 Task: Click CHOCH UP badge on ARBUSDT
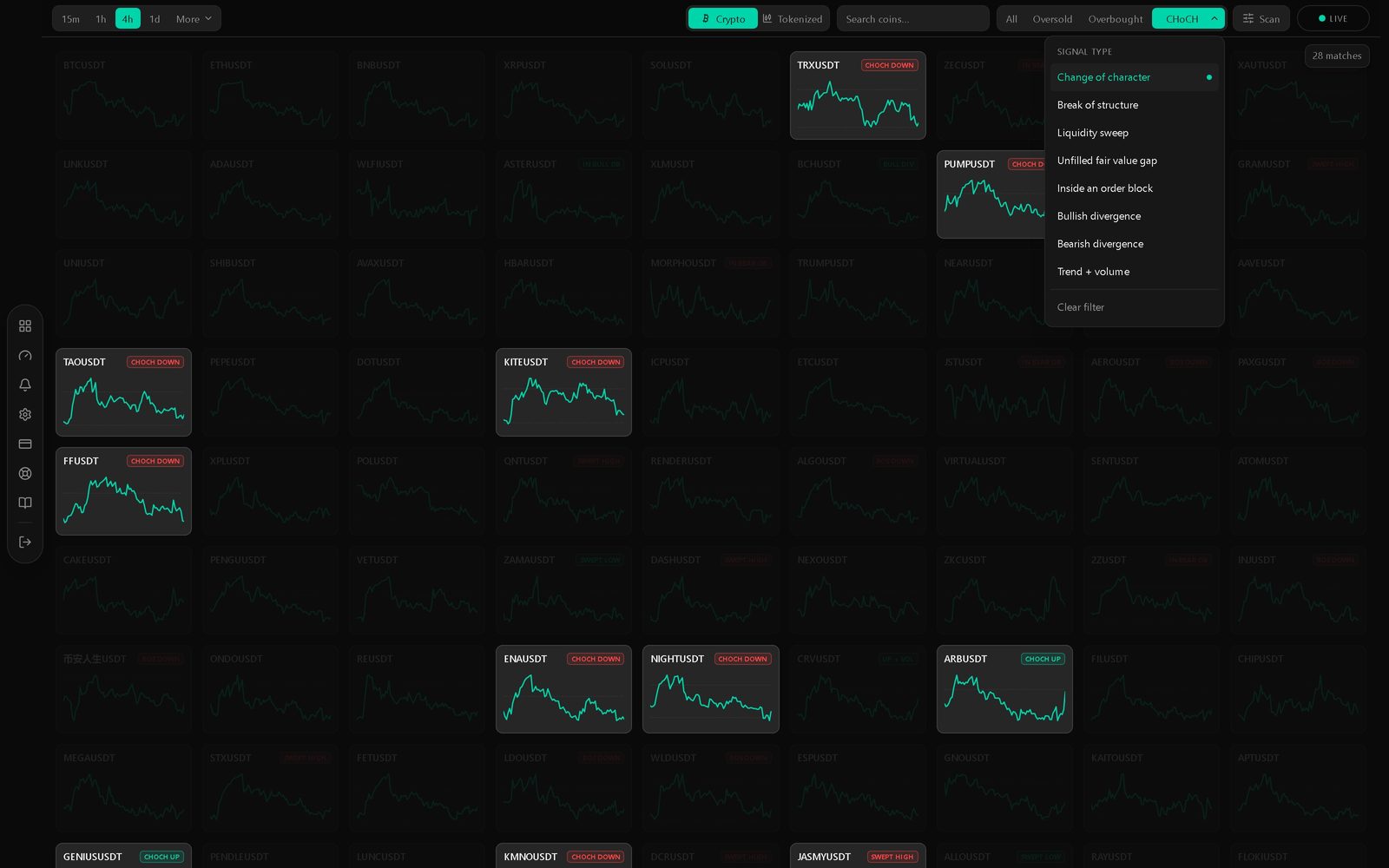coord(1043,659)
